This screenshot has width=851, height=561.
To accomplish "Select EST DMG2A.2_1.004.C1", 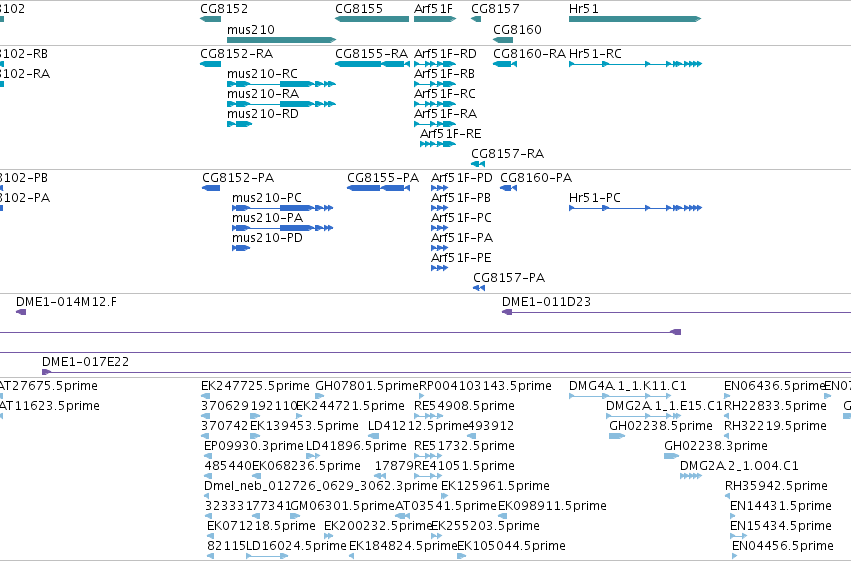I will 691,476.
